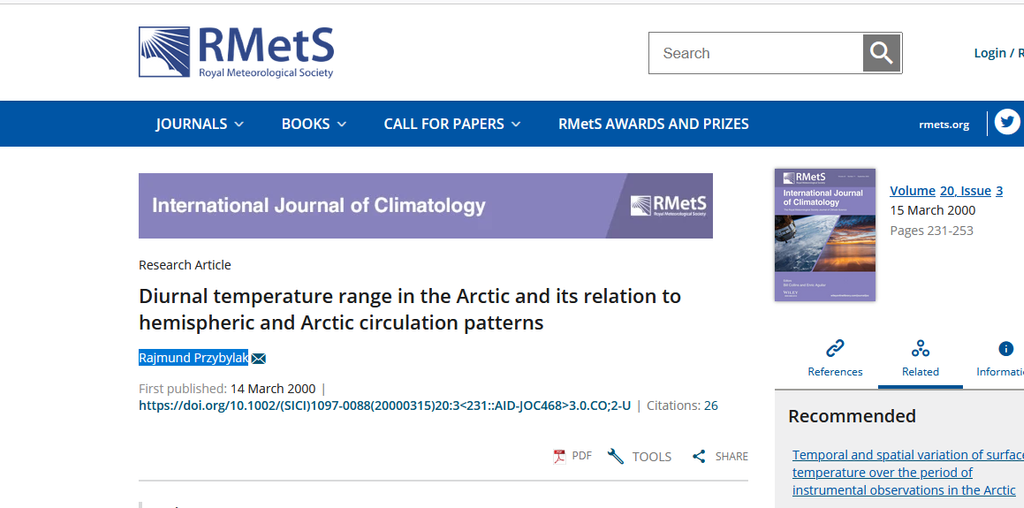Screen dimensions: 1024x508
Task: Click the author email envelope icon
Action: 258,358
